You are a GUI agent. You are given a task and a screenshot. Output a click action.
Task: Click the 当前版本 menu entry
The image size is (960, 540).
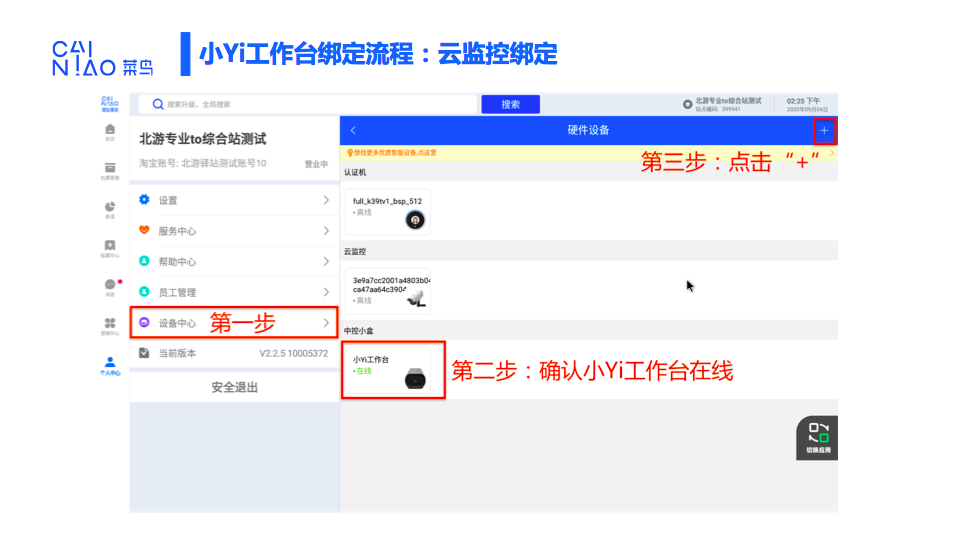click(x=234, y=353)
